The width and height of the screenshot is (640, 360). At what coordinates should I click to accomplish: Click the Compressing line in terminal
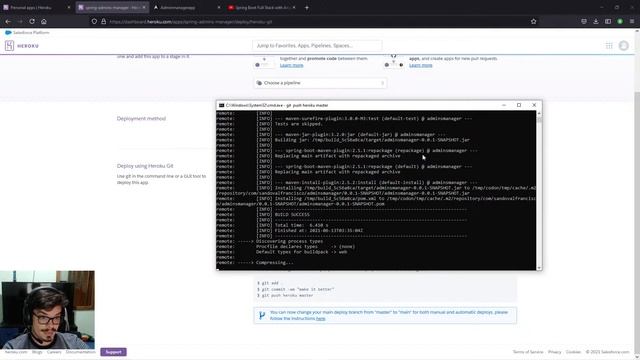click(x=274, y=262)
